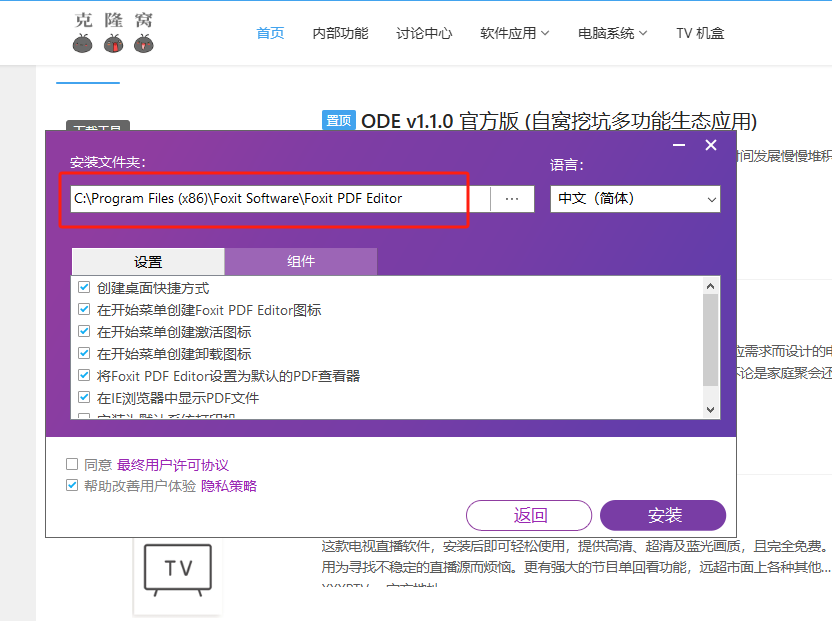832x621 pixels.
Task: Toggle 在IE浏览器中显示PDF文件 checkbox
Action: (x=84, y=398)
